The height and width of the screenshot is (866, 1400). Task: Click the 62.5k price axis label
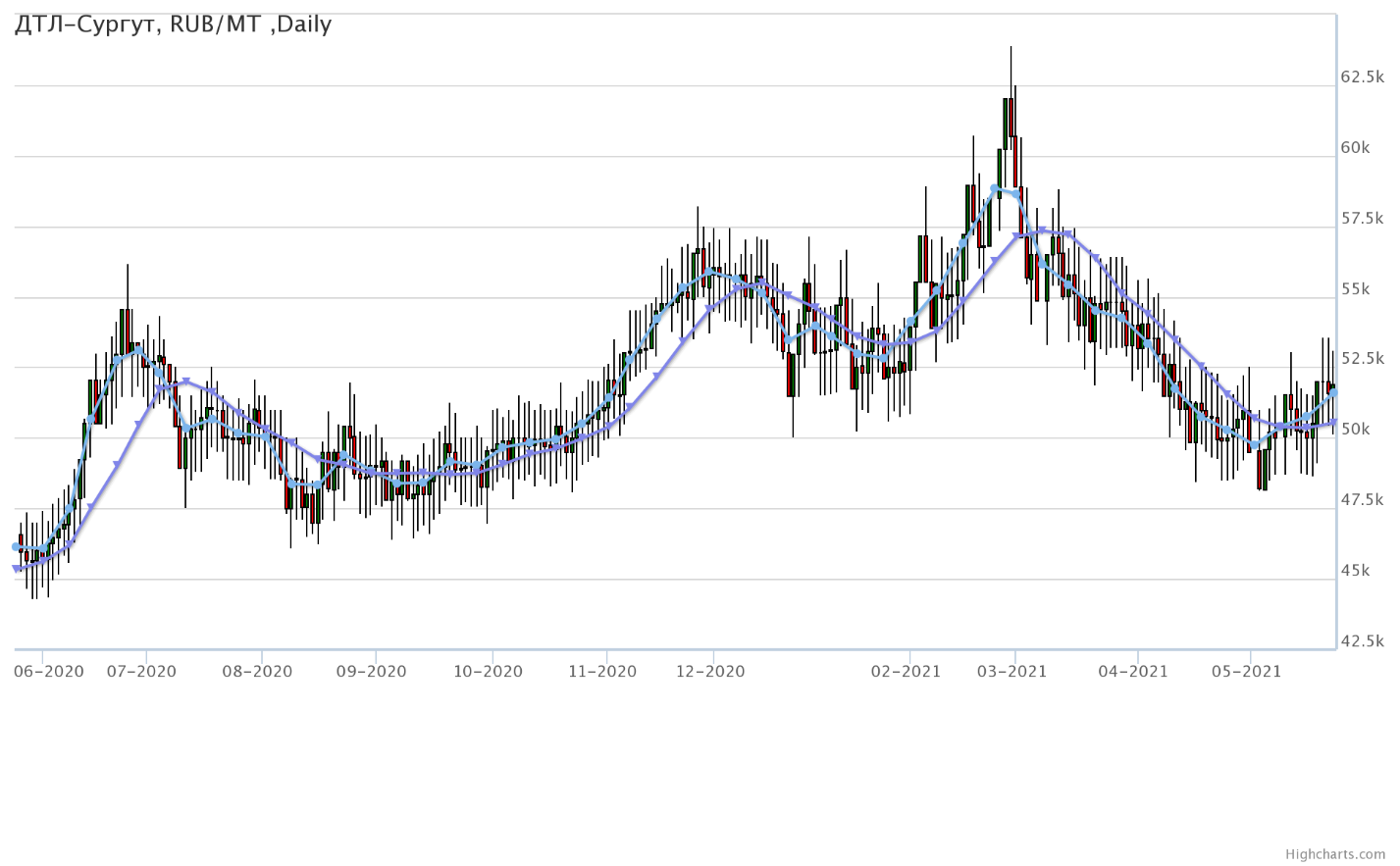[x=1362, y=76]
